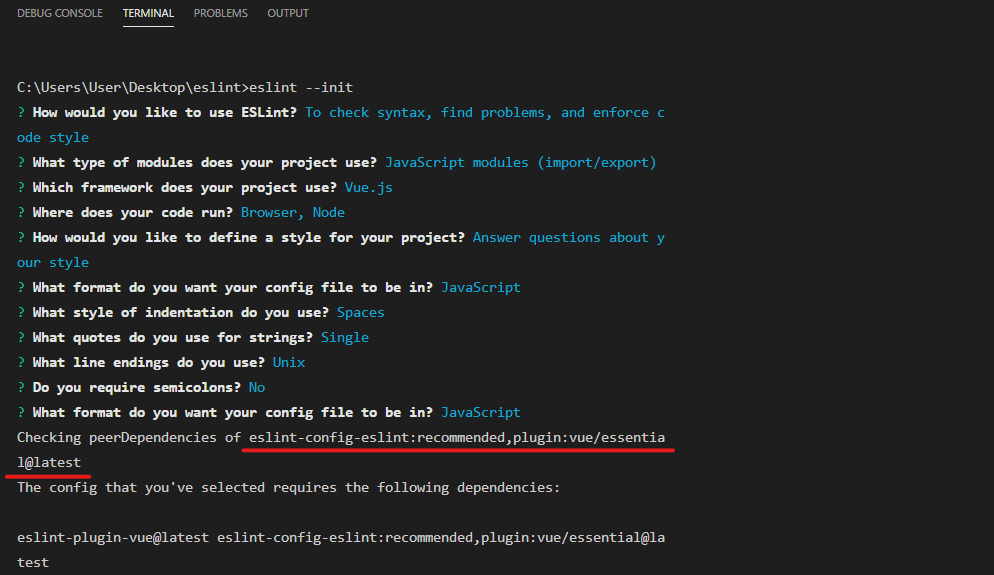This screenshot has width=994, height=575.
Task: Open the OUTPUT tab
Action: (288, 13)
